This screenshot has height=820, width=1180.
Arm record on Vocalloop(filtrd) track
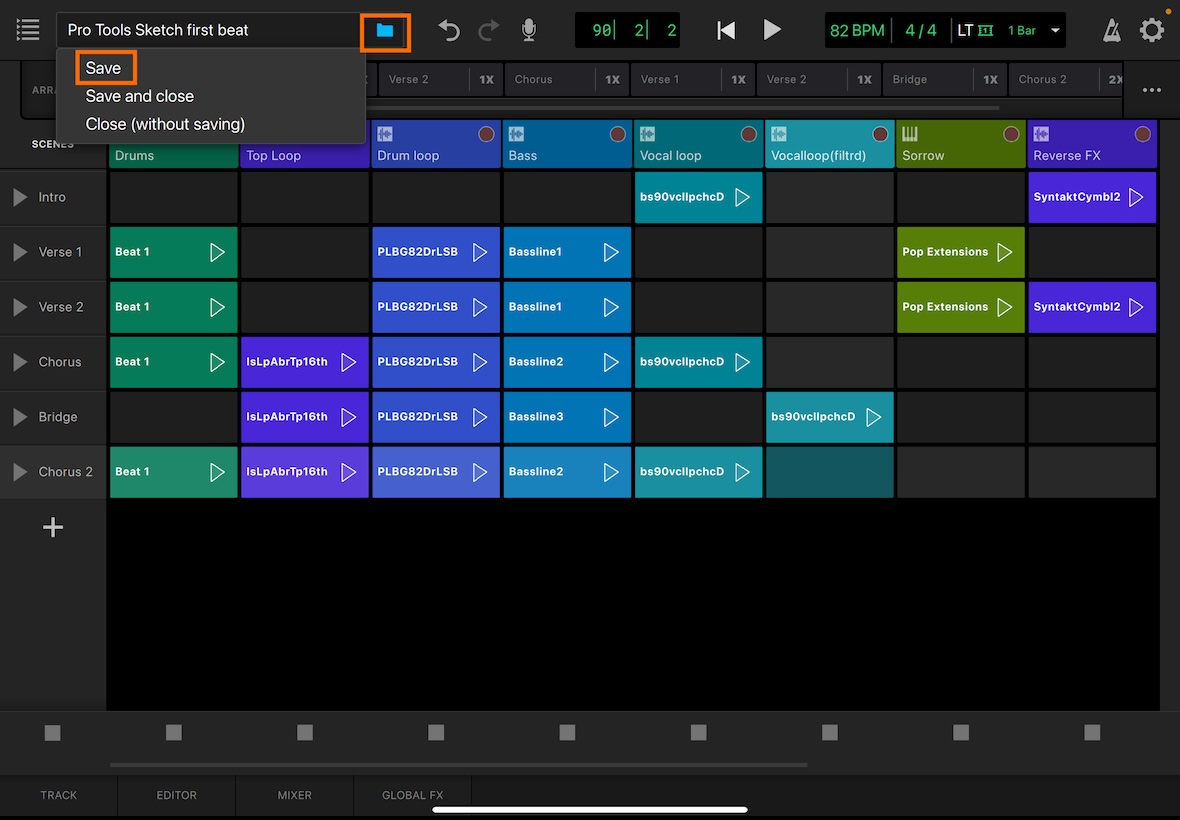[x=880, y=134]
